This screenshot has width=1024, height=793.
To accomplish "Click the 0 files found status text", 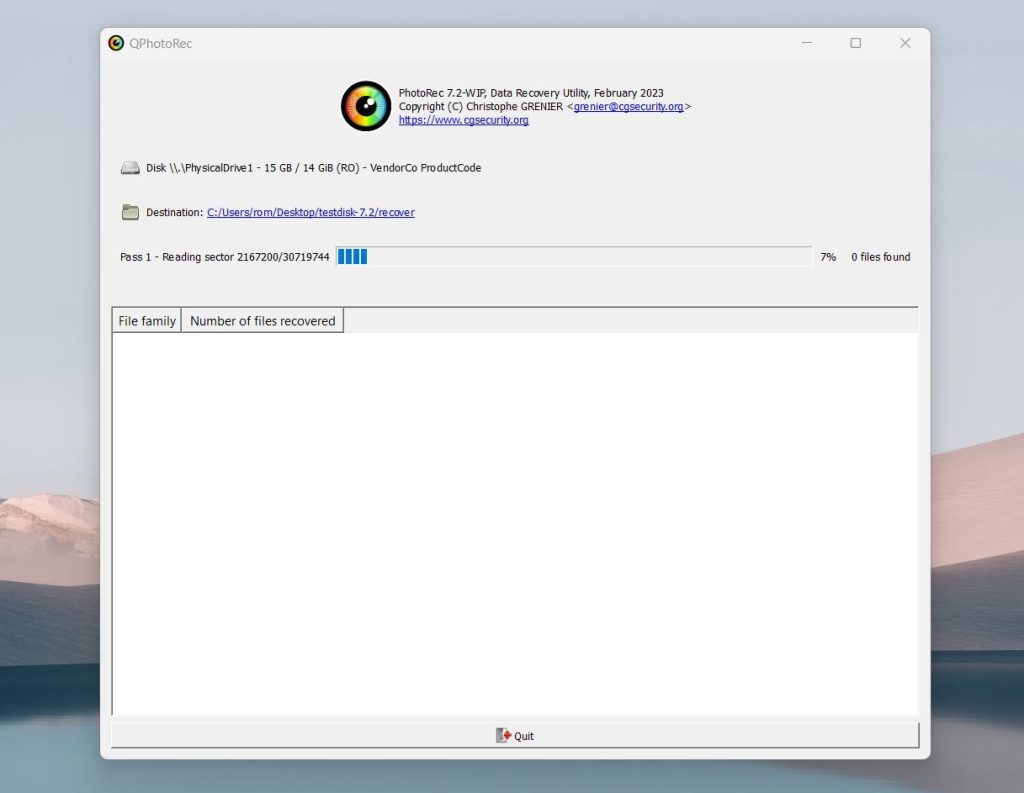I will tap(879, 256).
